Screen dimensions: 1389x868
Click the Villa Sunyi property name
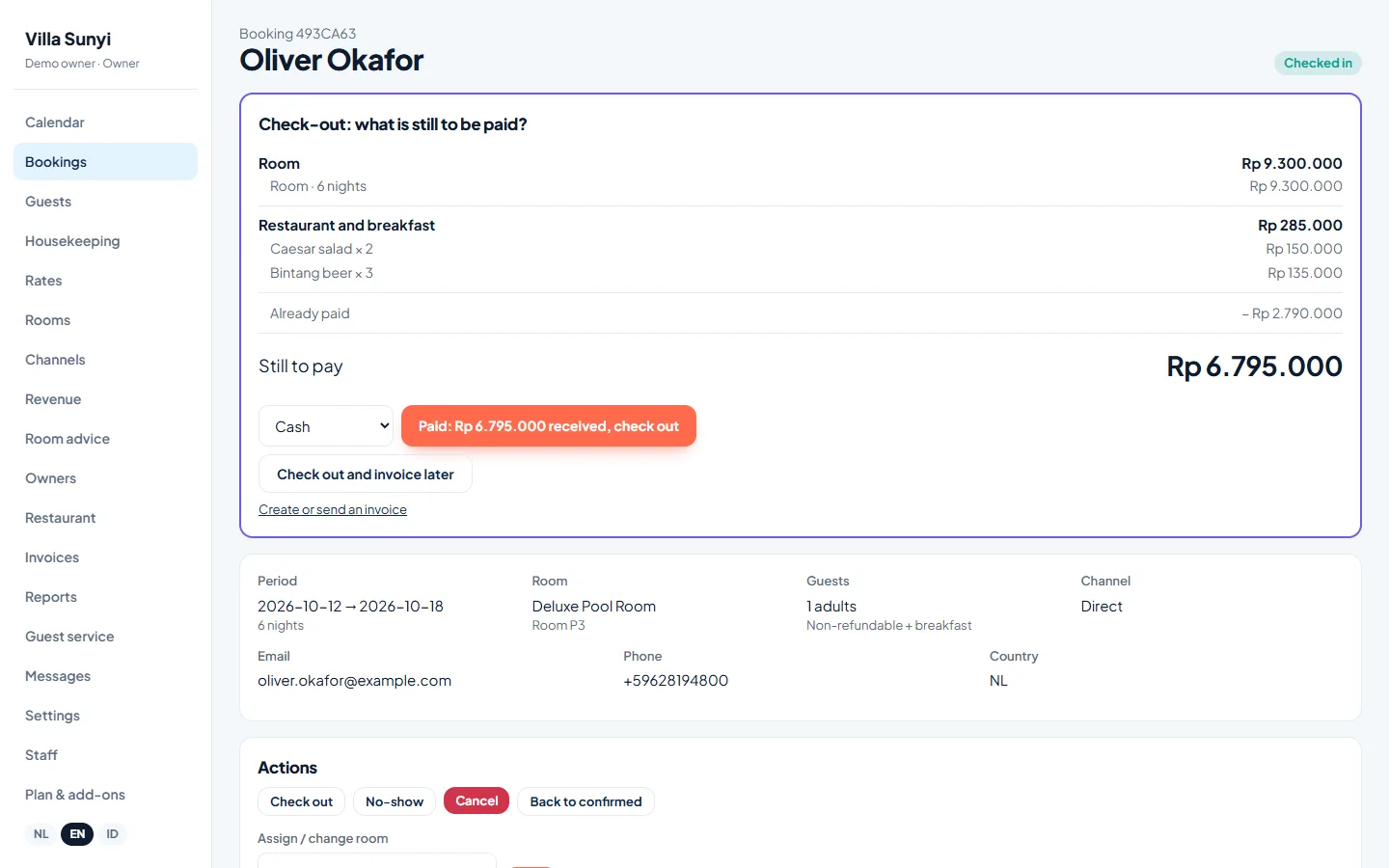click(x=68, y=40)
